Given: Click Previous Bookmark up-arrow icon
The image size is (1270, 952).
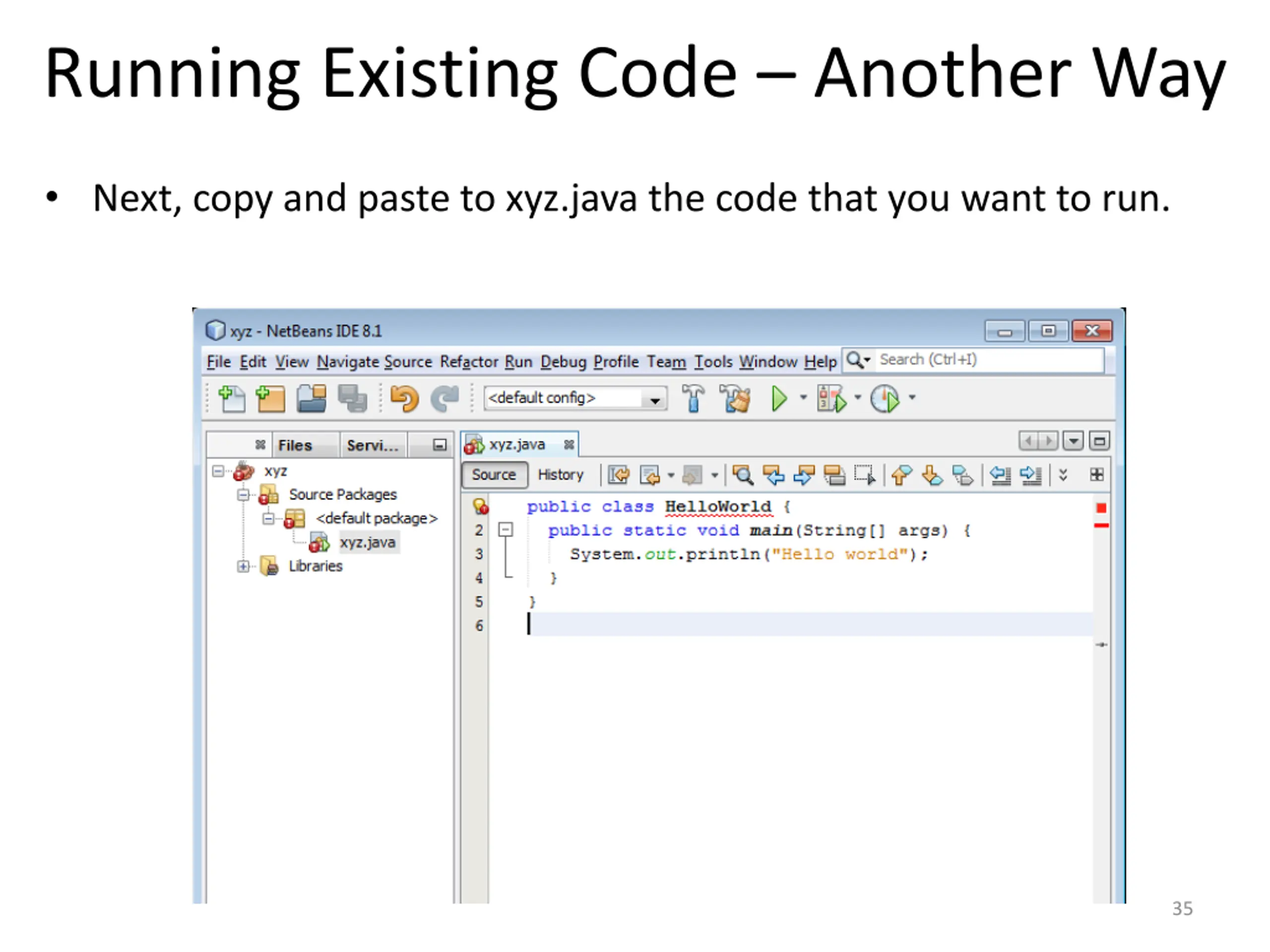Looking at the screenshot, I should tap(901, 475).
